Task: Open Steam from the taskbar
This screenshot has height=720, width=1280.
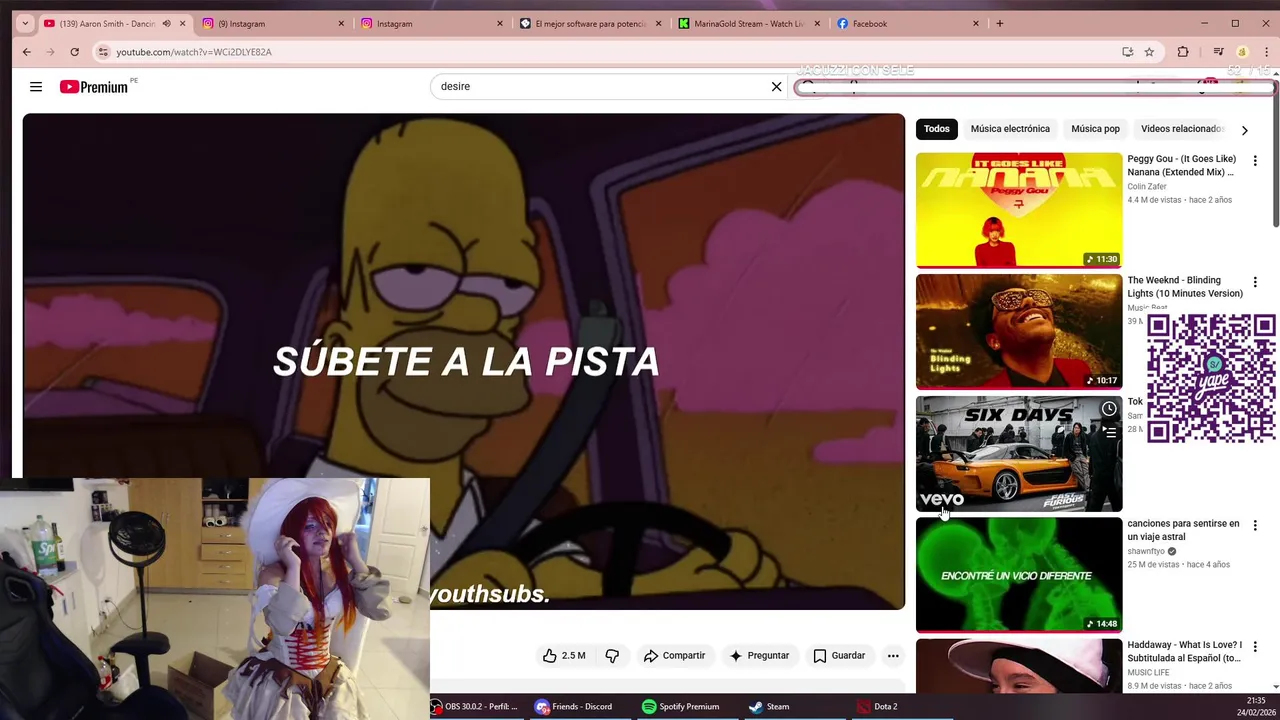Action: click(770, 707)
